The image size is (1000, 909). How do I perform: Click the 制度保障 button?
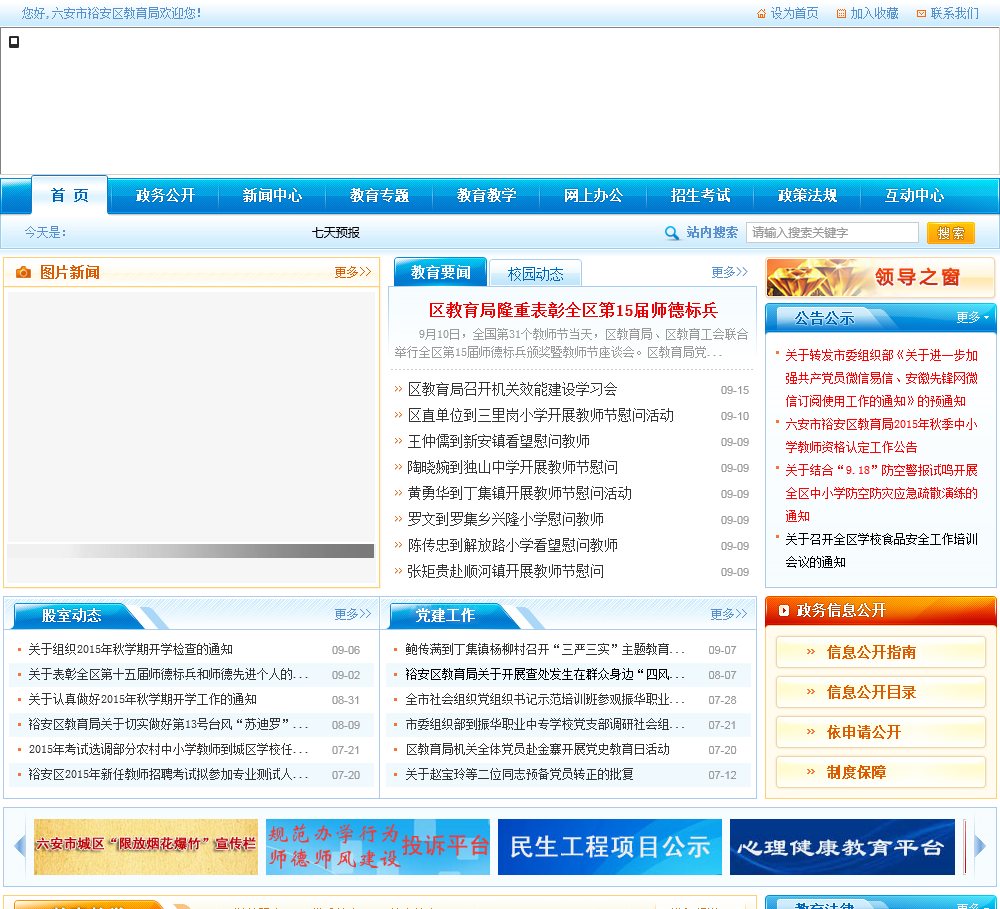[881, 772]
